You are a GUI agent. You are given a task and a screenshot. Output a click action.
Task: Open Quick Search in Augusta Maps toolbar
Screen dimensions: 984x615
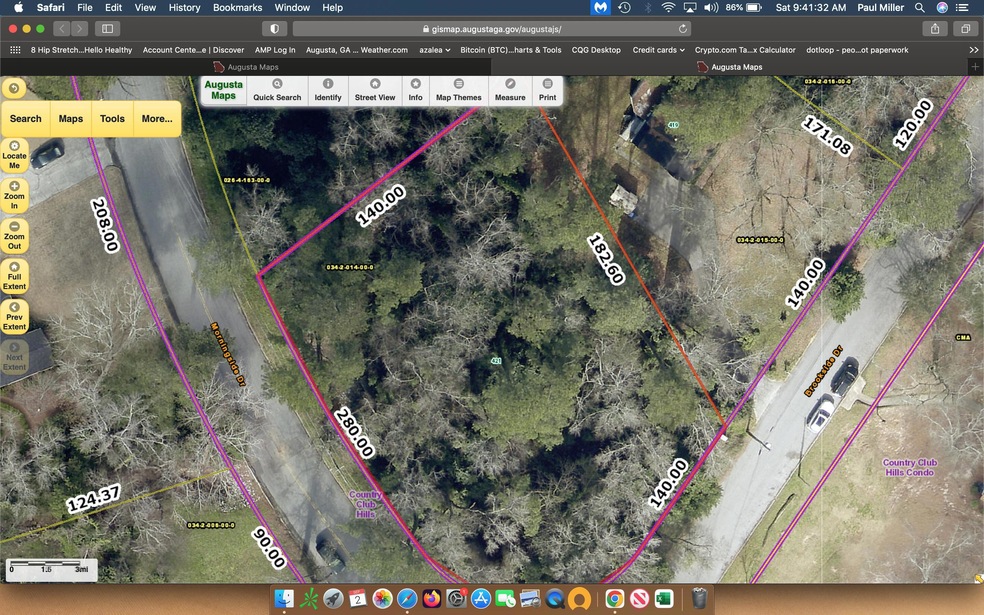(277, 91)
